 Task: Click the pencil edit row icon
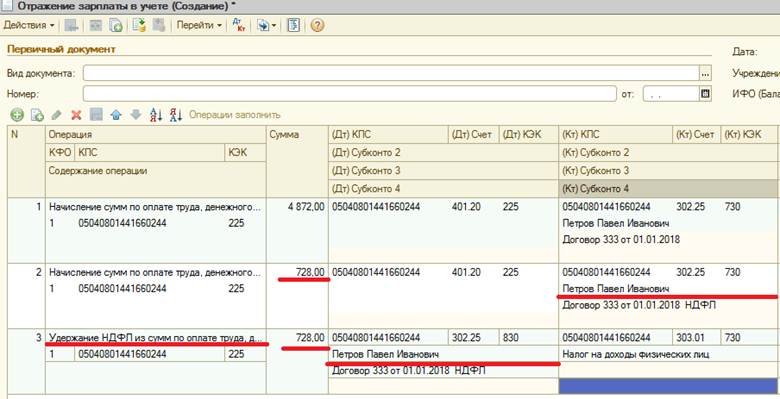click(x=56, y=115)
